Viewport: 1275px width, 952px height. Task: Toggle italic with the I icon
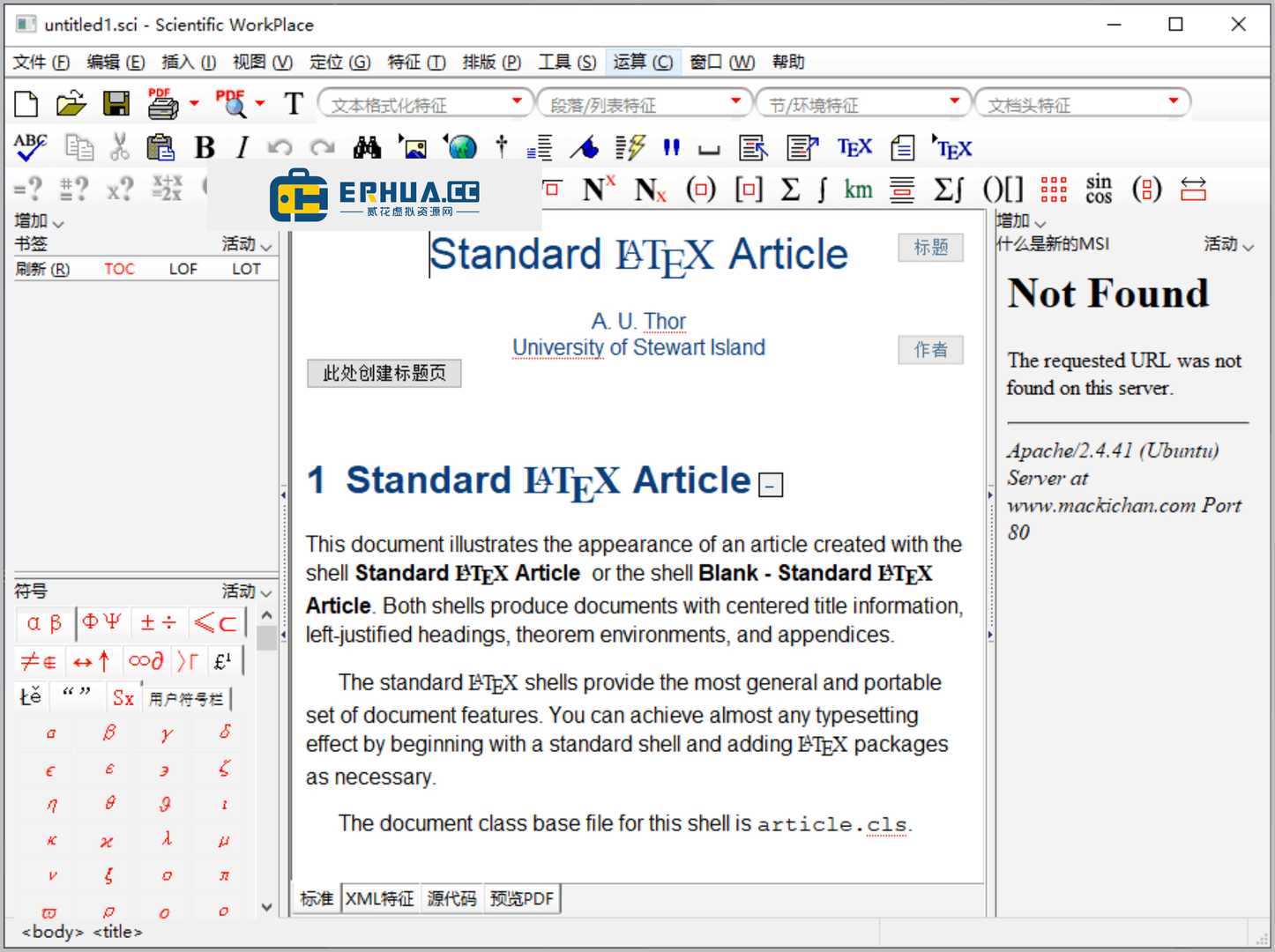[242, 147]
